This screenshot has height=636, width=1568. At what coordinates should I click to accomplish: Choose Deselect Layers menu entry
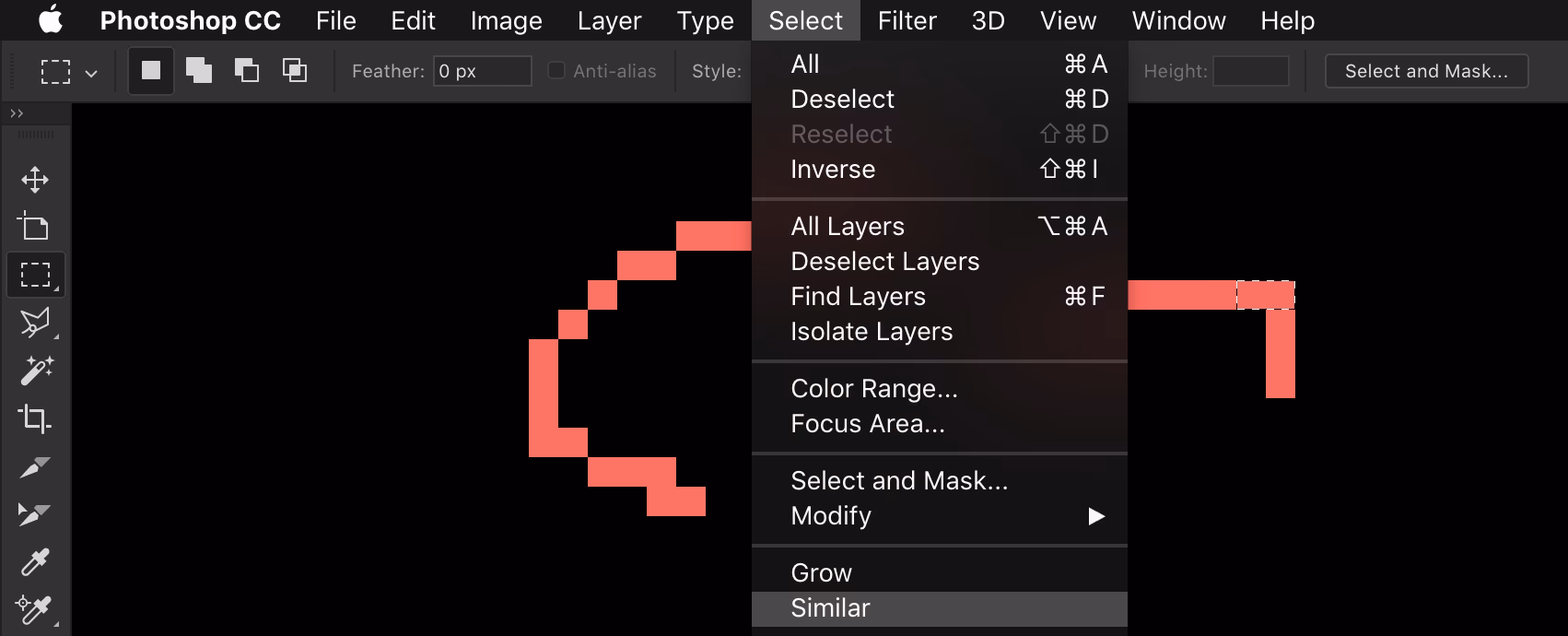pos(940,261)
